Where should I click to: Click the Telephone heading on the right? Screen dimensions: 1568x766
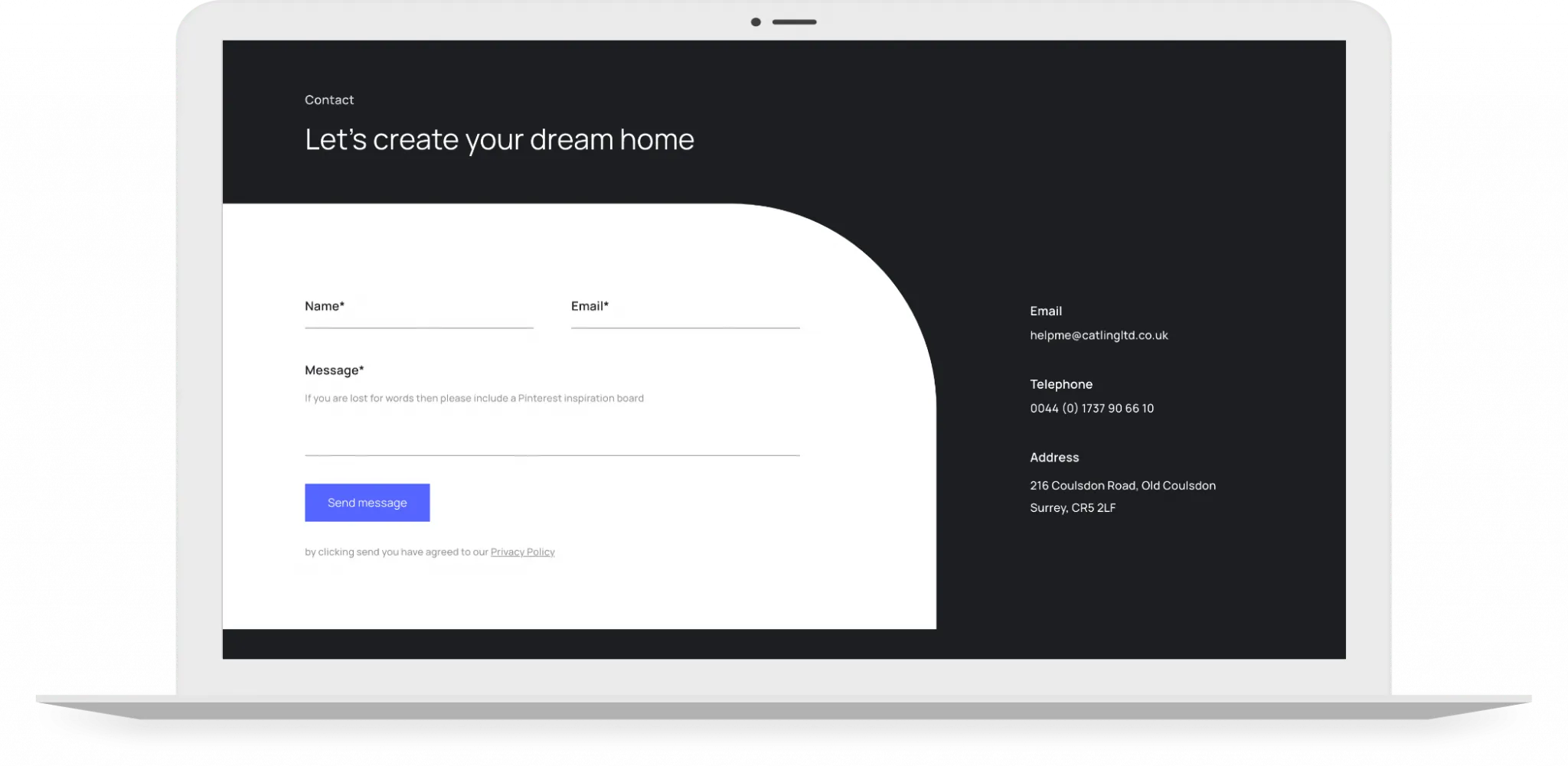click(x=1061, y=384)
